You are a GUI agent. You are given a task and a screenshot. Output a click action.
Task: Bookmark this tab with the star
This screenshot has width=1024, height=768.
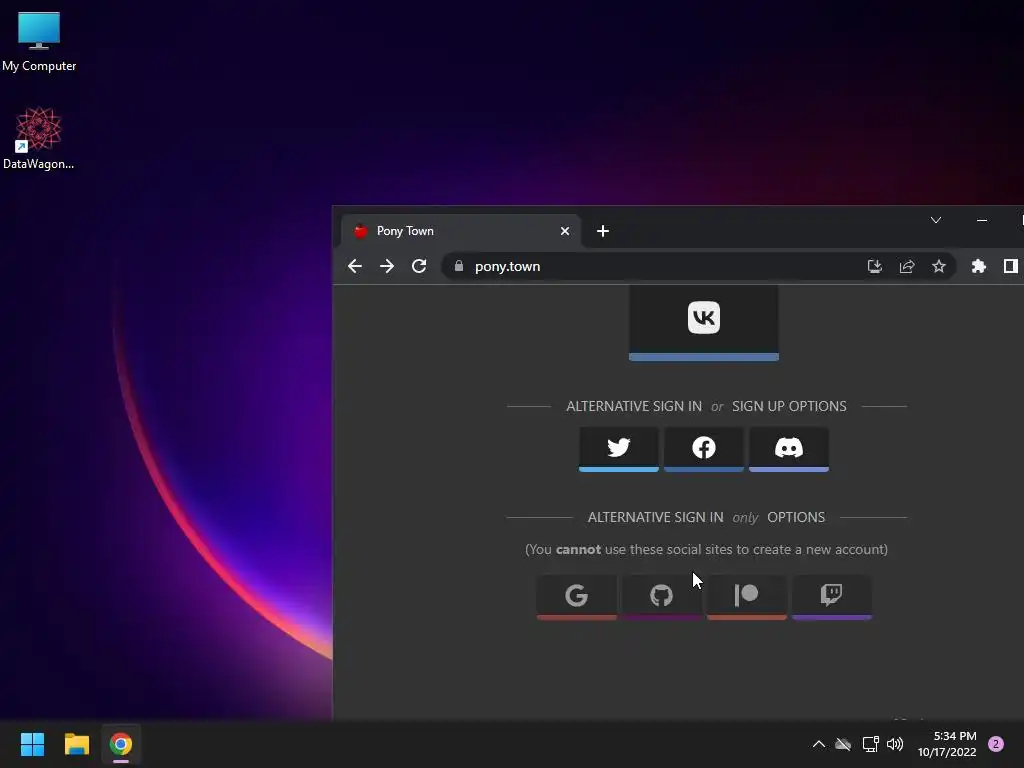[x=938, y=266]
